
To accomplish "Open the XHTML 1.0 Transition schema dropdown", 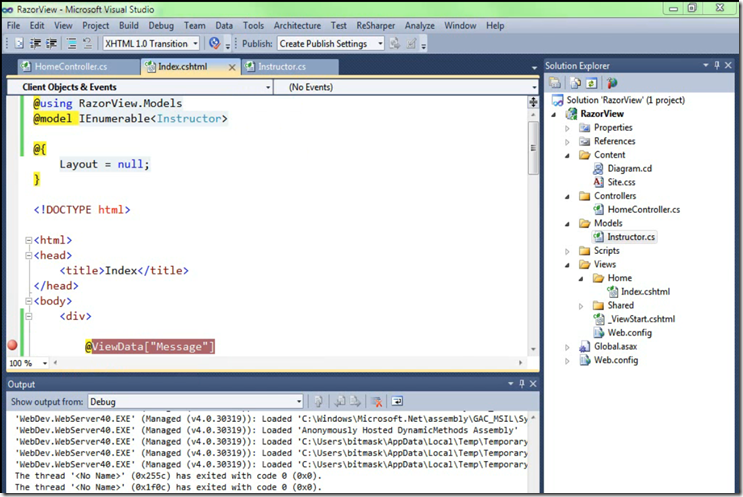I will click(195, 44).
